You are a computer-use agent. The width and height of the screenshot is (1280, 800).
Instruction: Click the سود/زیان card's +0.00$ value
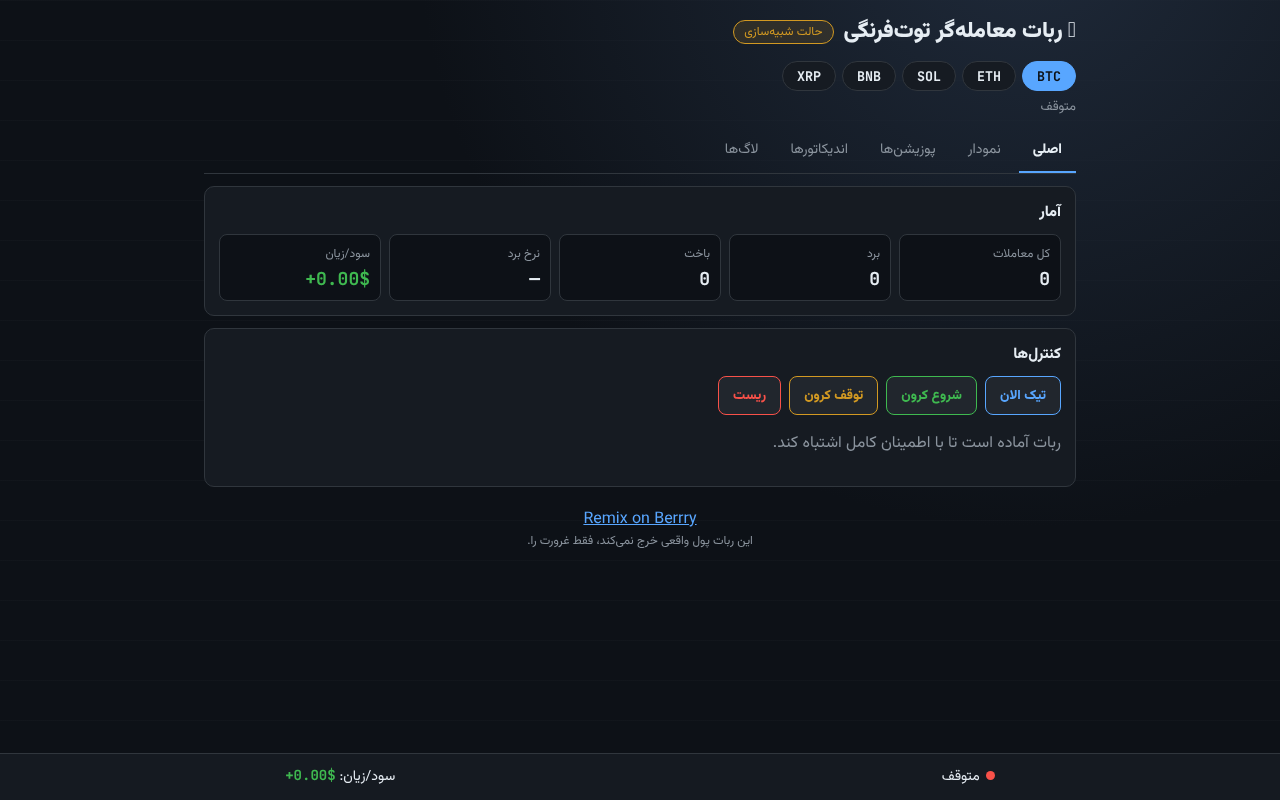(x=338, y=279)
